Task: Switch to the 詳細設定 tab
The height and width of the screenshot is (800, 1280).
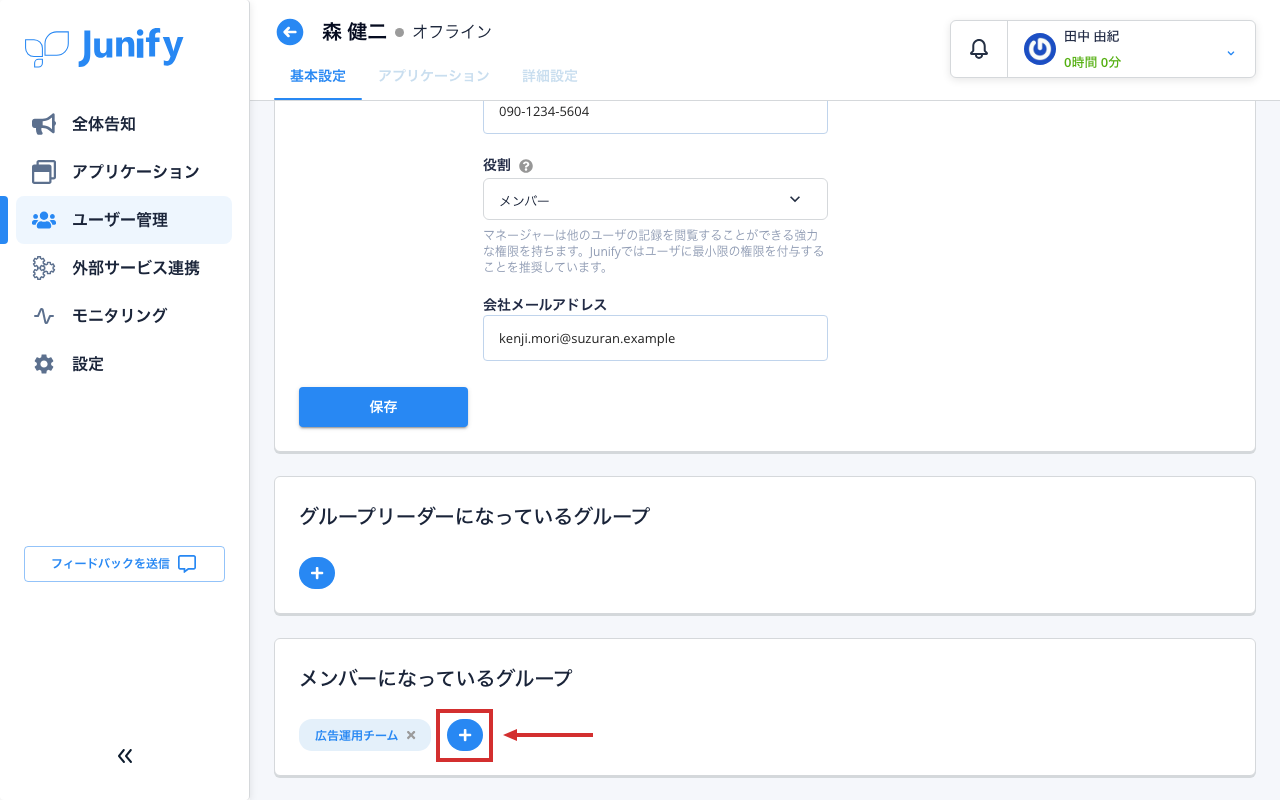Action: pyautogui.click(x=550, y=76)
